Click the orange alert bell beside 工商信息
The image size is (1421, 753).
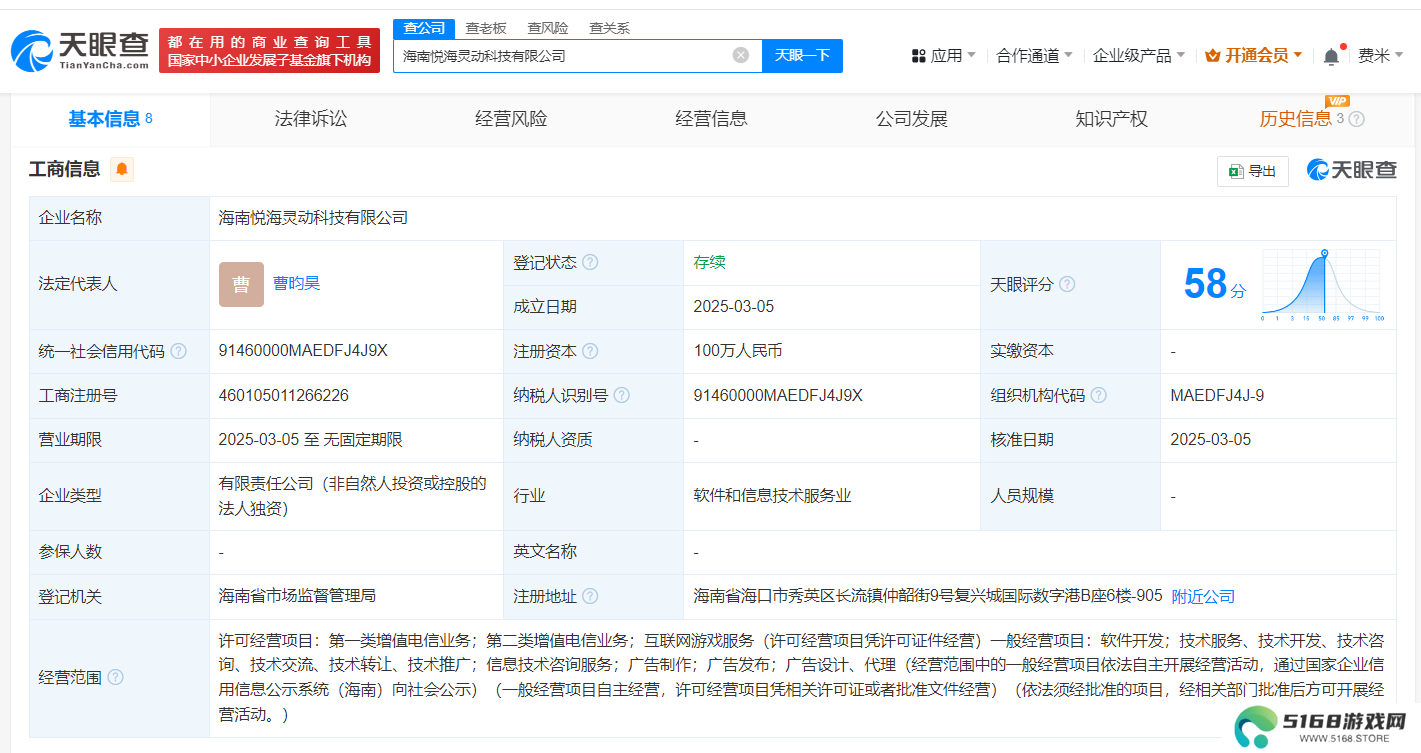tap(122, 169)
